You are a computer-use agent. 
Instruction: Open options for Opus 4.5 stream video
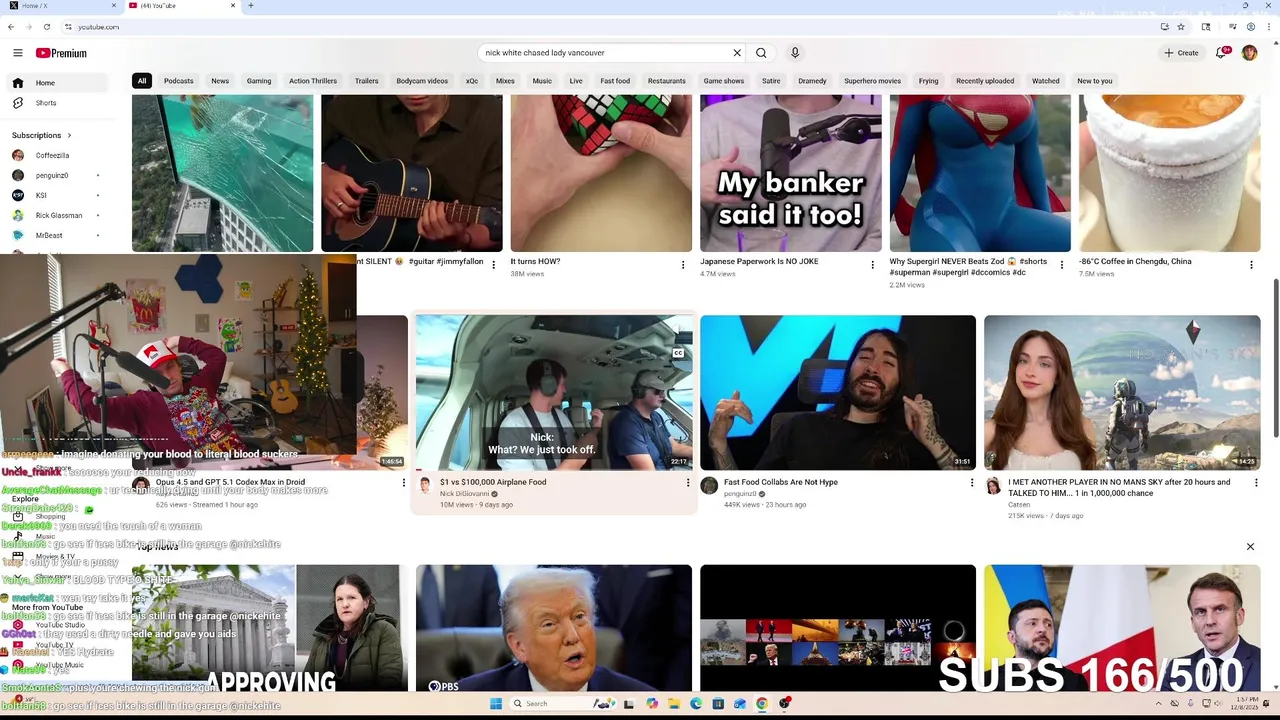click(x=403, y=483)
